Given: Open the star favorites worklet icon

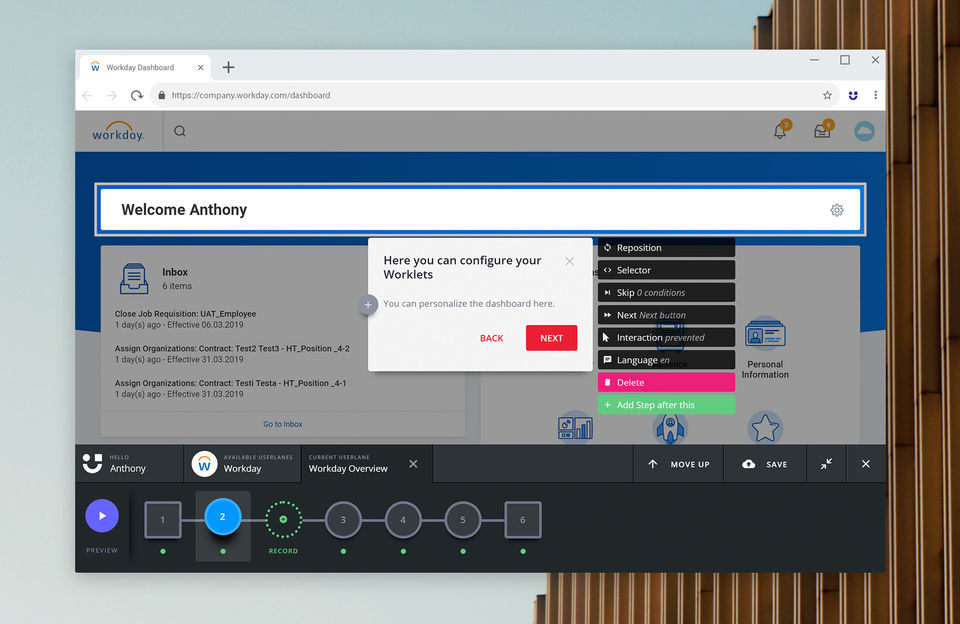Looking at the screenshot, I should click(765, 427).
